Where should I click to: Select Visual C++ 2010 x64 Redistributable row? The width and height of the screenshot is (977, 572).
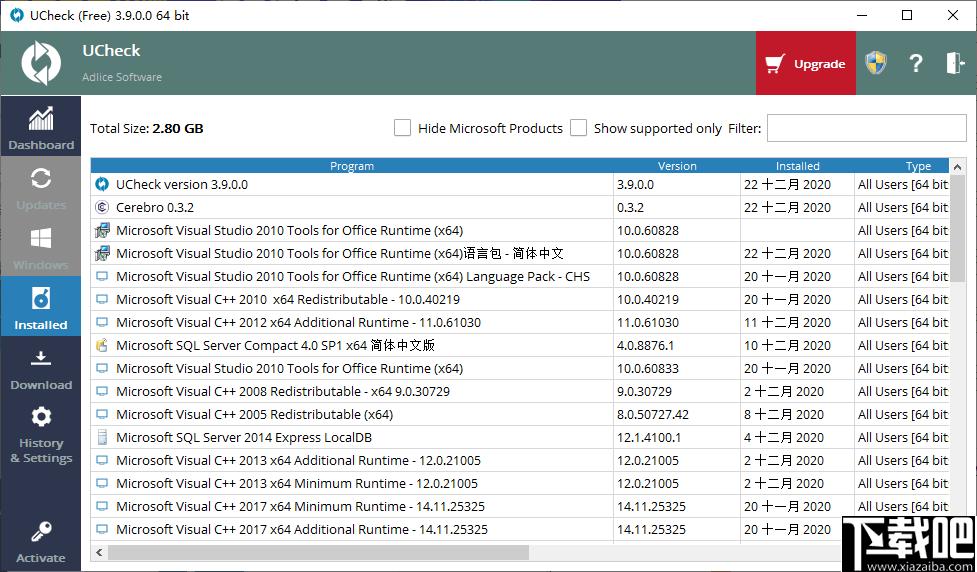click(x=520, y=300)
